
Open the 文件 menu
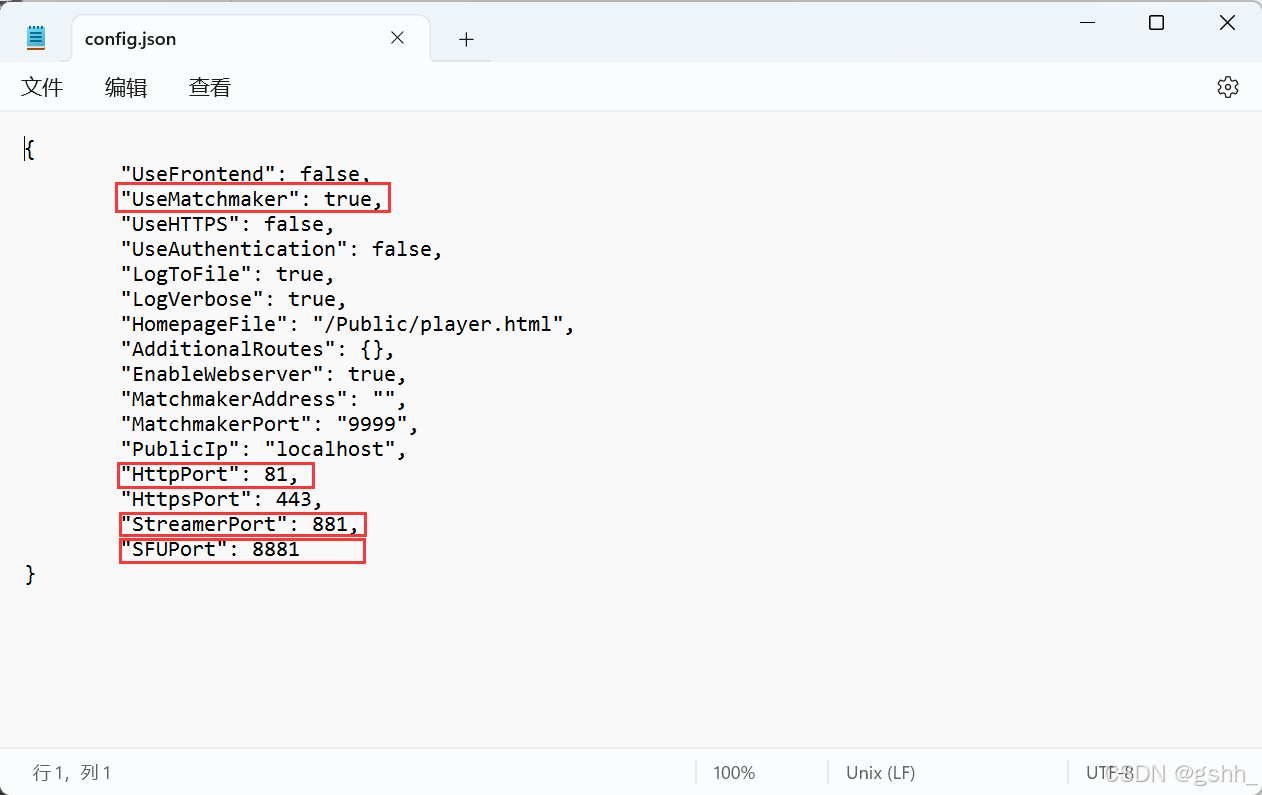(x=42, y=87)
